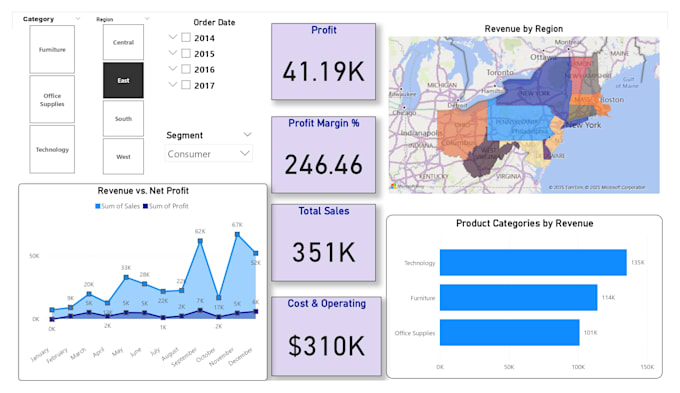Open the Segment slicer header chevron

[247, 135]
